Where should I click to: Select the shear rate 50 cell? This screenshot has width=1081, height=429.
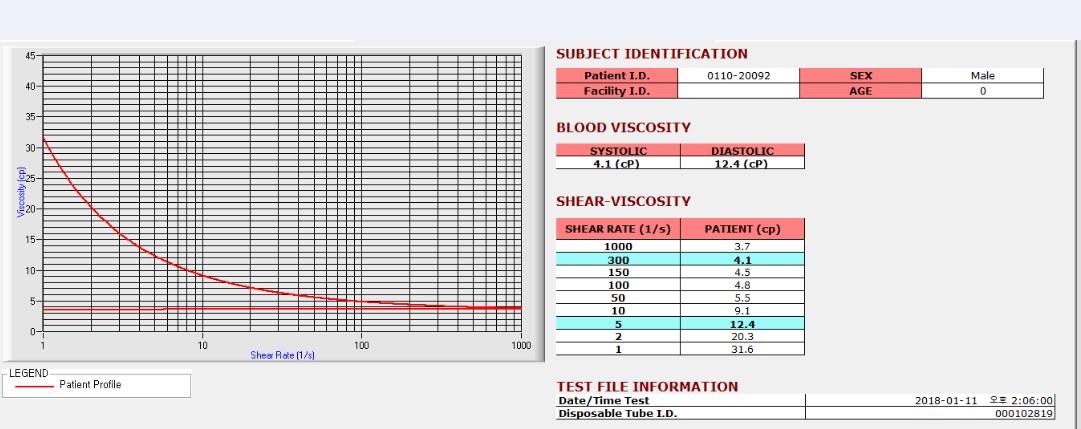(618, 297)
